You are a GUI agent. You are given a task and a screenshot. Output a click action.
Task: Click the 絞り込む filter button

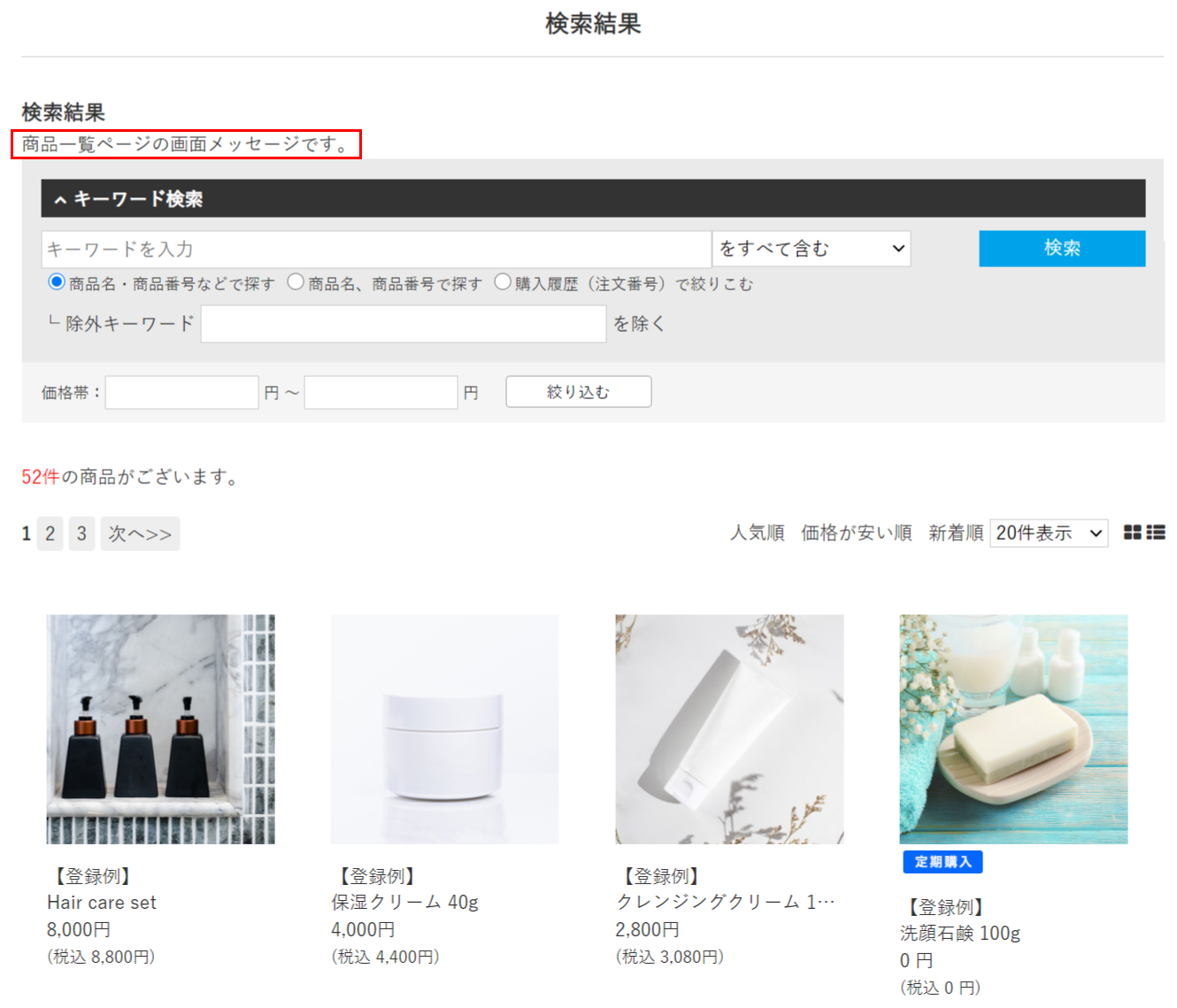click(x=578, y=392)
